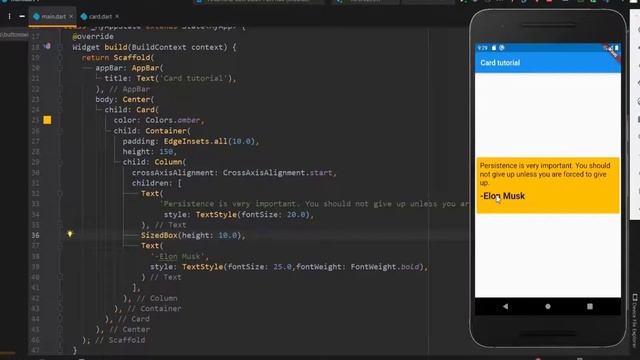Viewport: 640px width, 360px height.
Task: Click the height: 150 code line
Action: (149, 152)
